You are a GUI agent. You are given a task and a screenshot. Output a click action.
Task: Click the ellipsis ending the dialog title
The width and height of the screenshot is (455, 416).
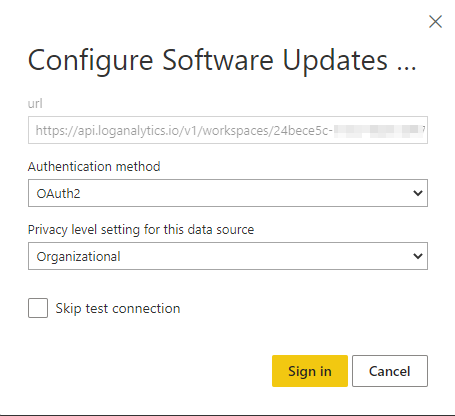[406, 68]
